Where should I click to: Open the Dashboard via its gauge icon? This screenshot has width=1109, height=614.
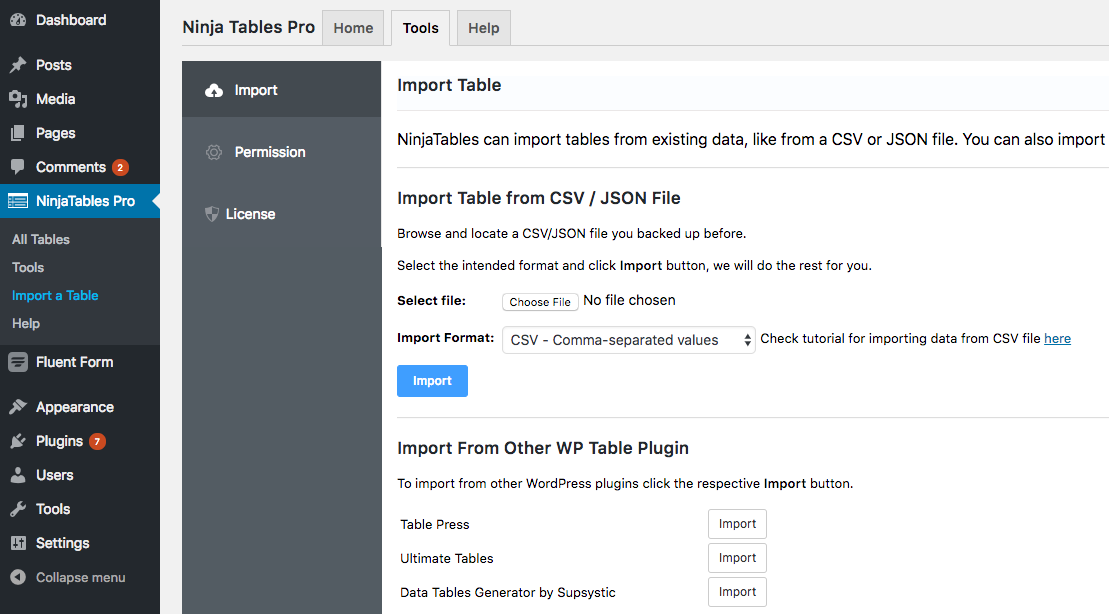(x=16, y=19)
